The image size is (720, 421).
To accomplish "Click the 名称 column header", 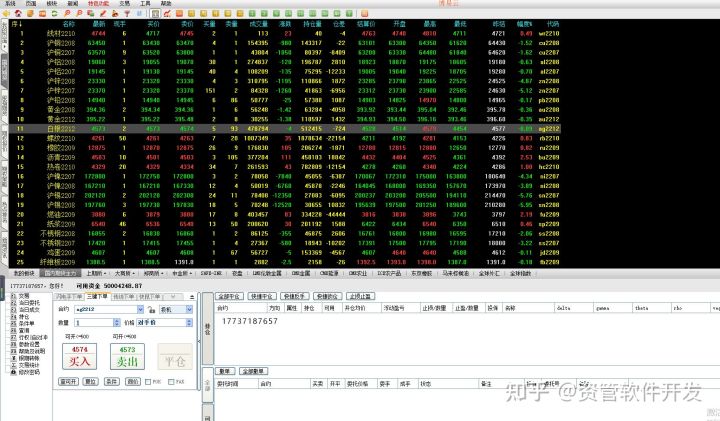I will click(68, 23).
